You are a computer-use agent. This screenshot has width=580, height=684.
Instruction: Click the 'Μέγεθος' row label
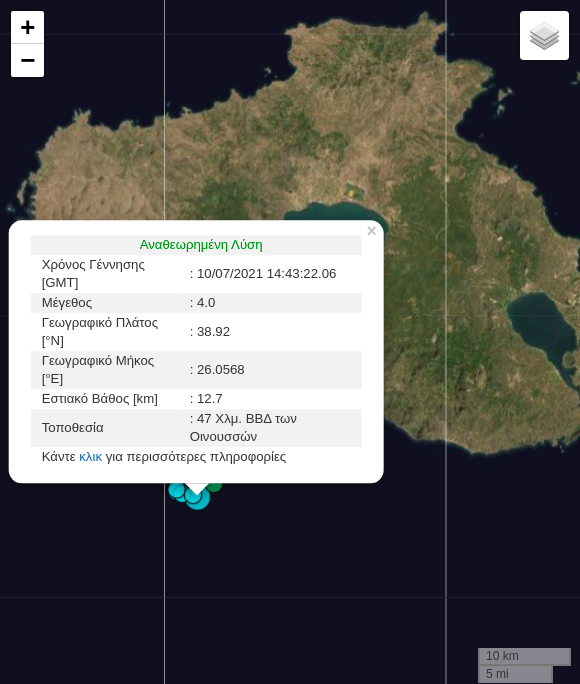coord(67,303)
